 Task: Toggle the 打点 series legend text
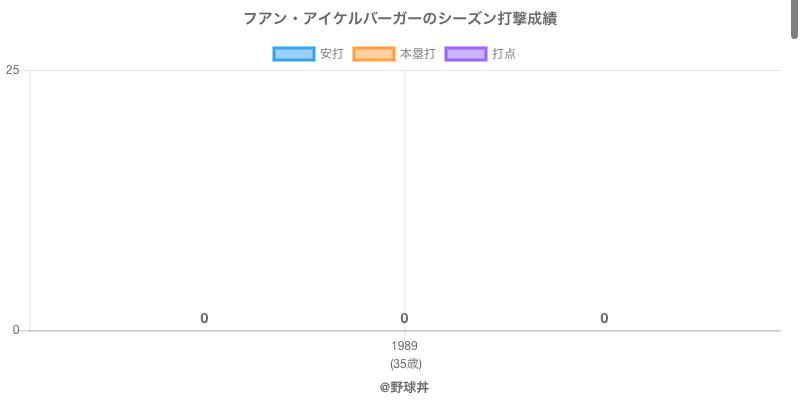point(504,54)
